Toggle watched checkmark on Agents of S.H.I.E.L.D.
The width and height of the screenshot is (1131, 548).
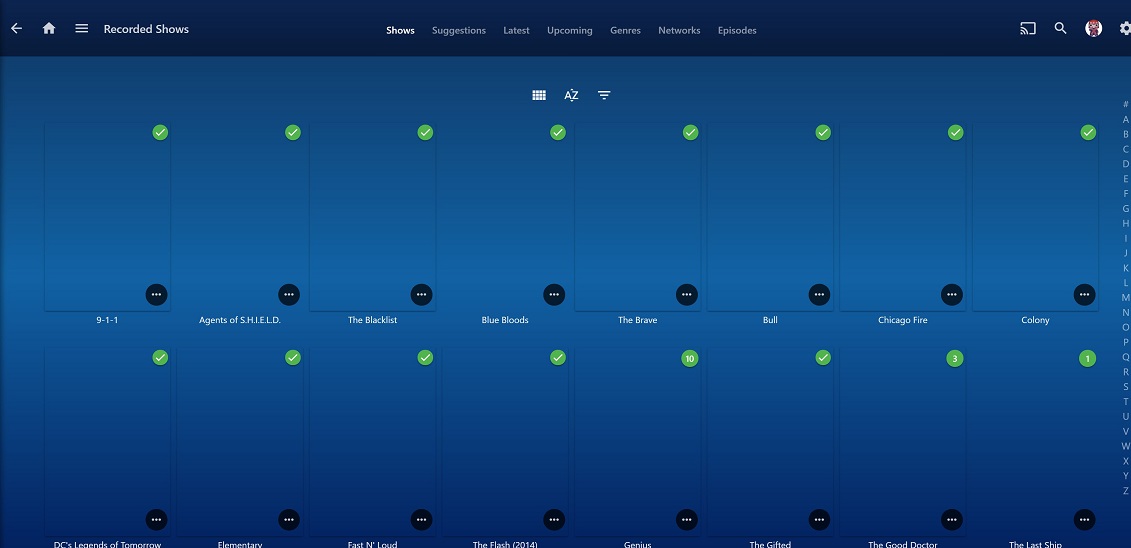293,132
